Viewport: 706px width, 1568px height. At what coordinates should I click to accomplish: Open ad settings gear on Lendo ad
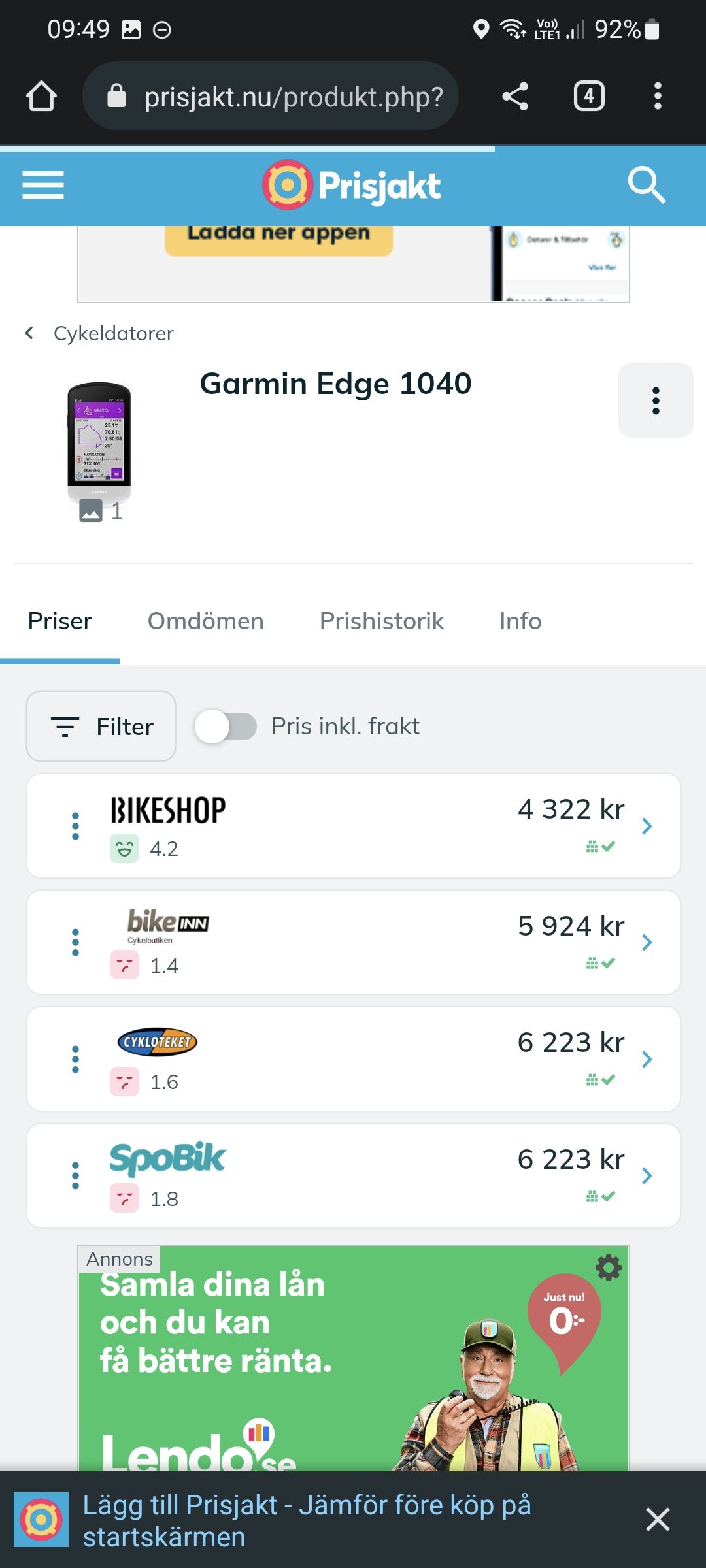click(608, 1268)
